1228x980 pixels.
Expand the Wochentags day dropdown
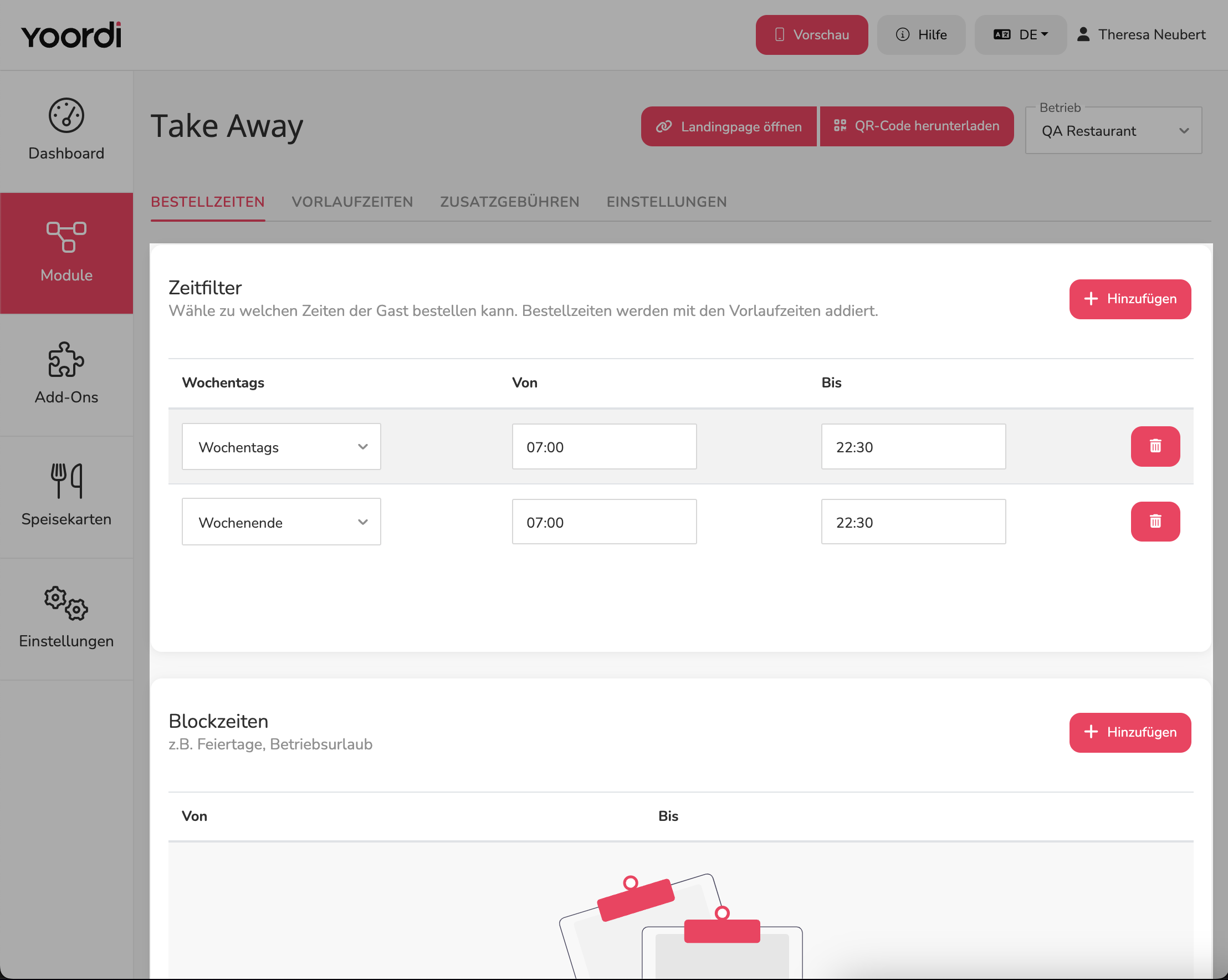282,447
